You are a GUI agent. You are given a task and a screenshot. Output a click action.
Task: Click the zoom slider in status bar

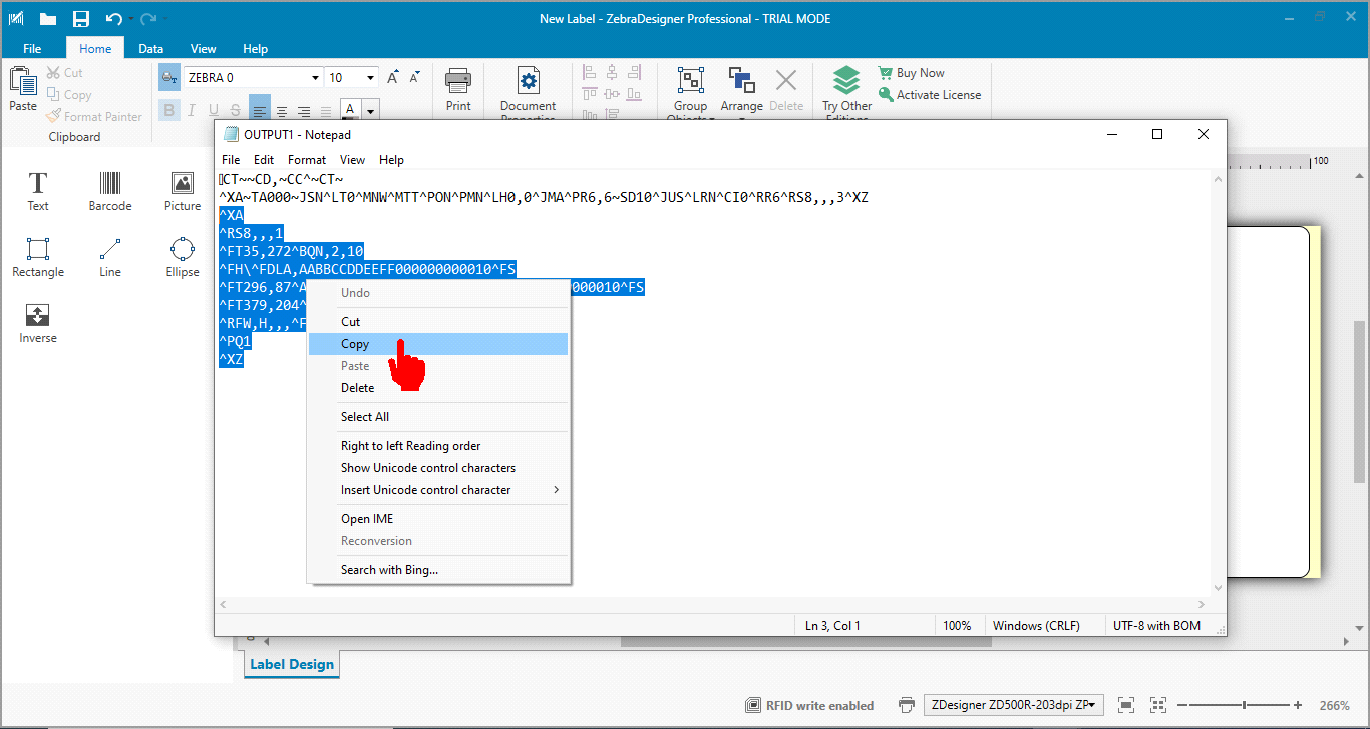click(1244, 705)
